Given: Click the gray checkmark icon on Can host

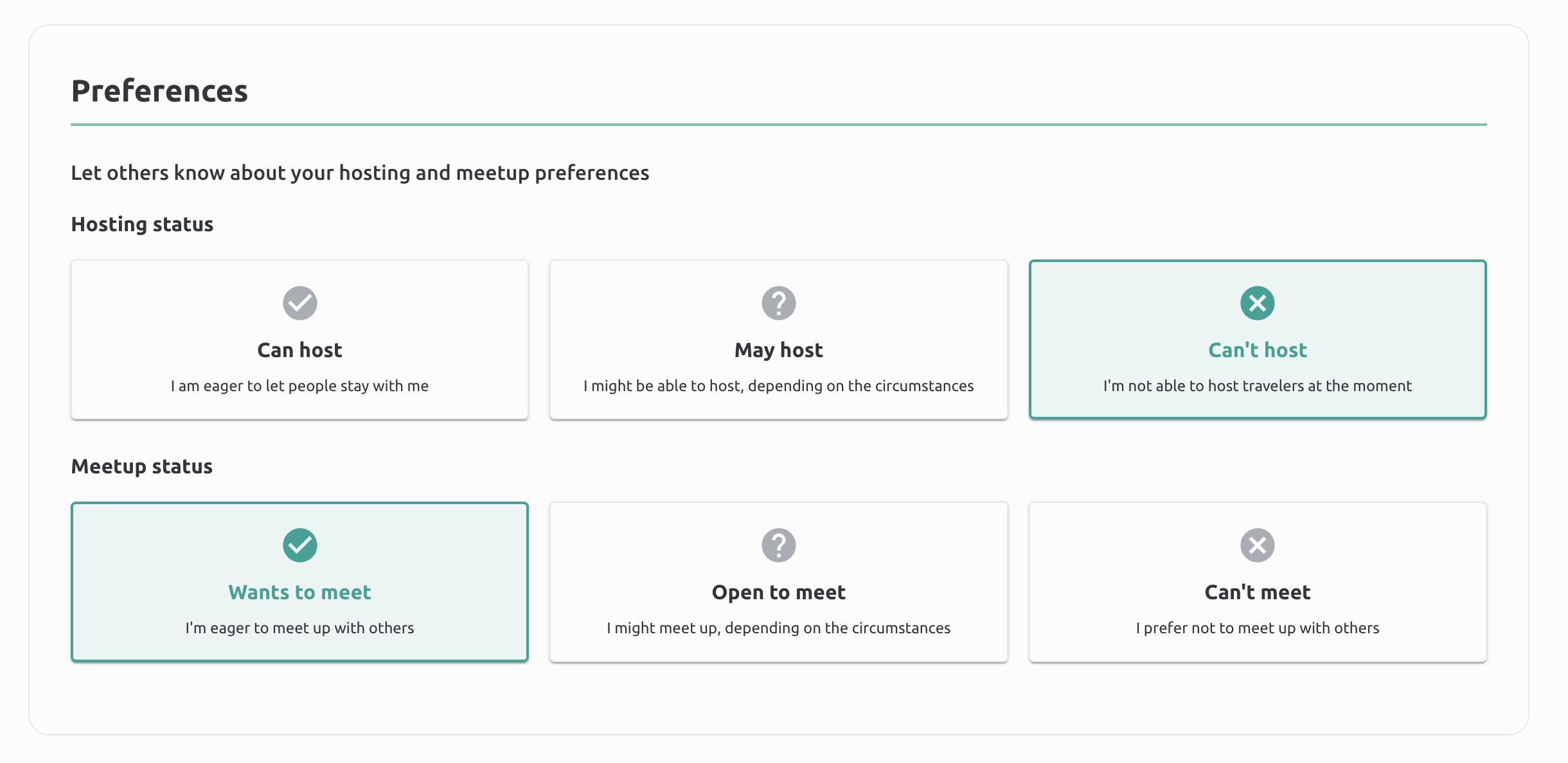Looking at the screenshot, I should [299, 303].
